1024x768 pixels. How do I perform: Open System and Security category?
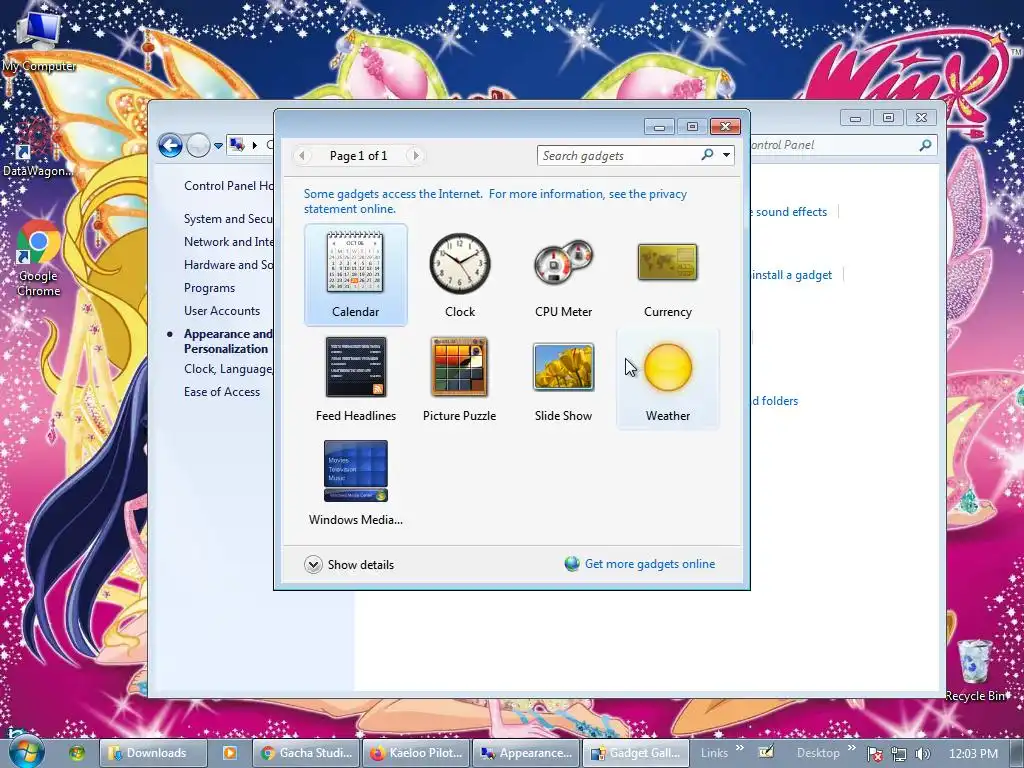[228, 219]
